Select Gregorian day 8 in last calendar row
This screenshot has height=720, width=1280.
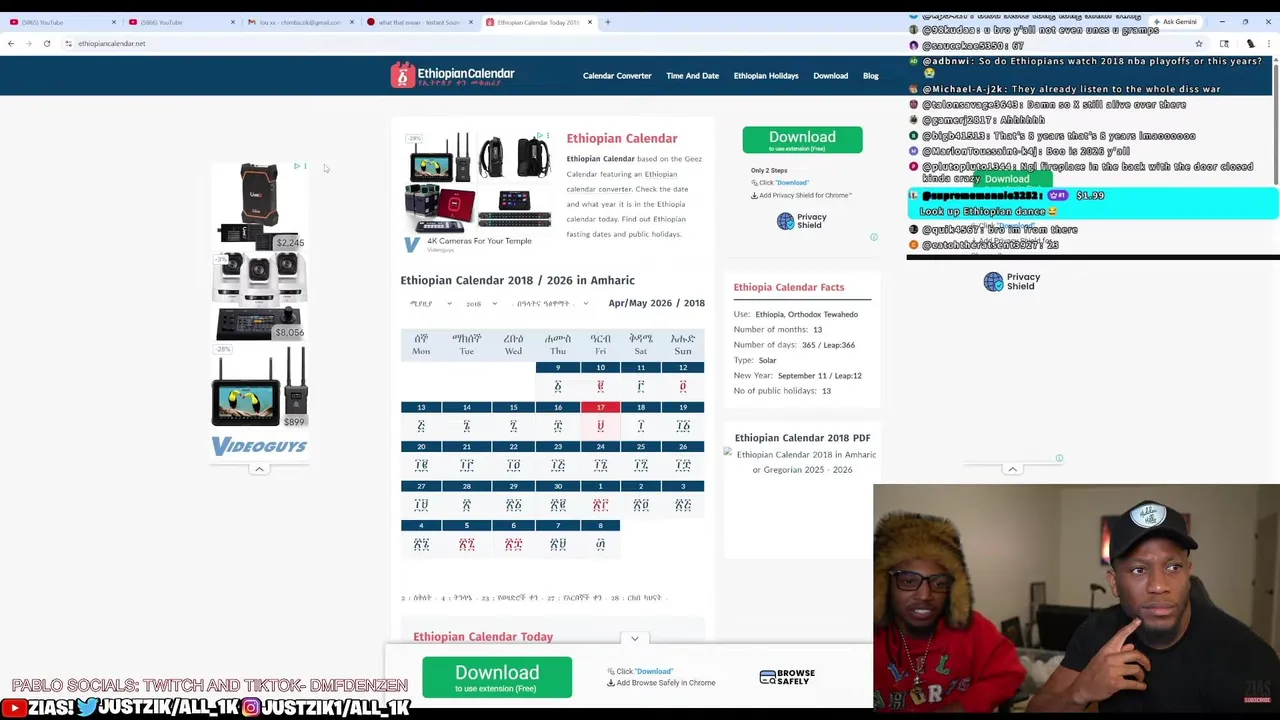600,536
